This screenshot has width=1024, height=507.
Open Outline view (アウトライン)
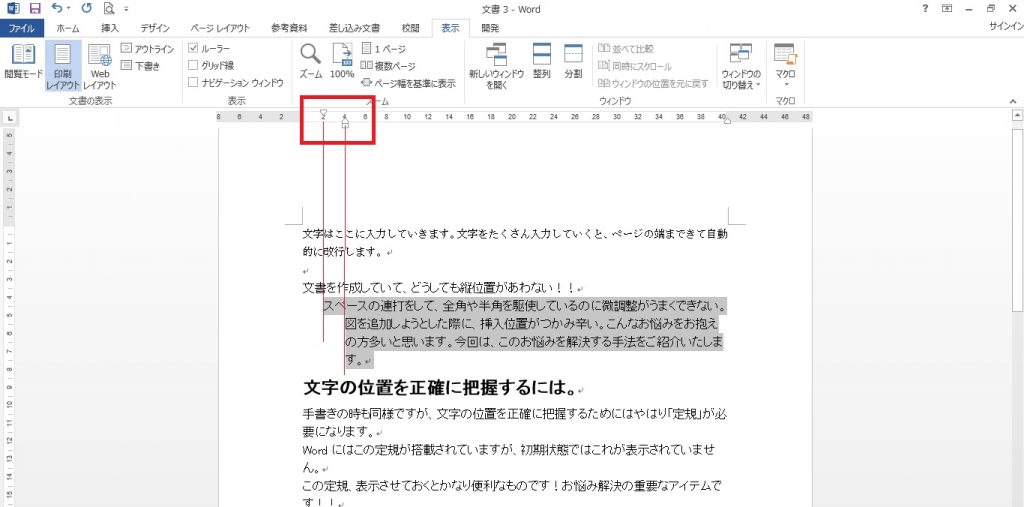pyautogui.click(x=148, y=49)
